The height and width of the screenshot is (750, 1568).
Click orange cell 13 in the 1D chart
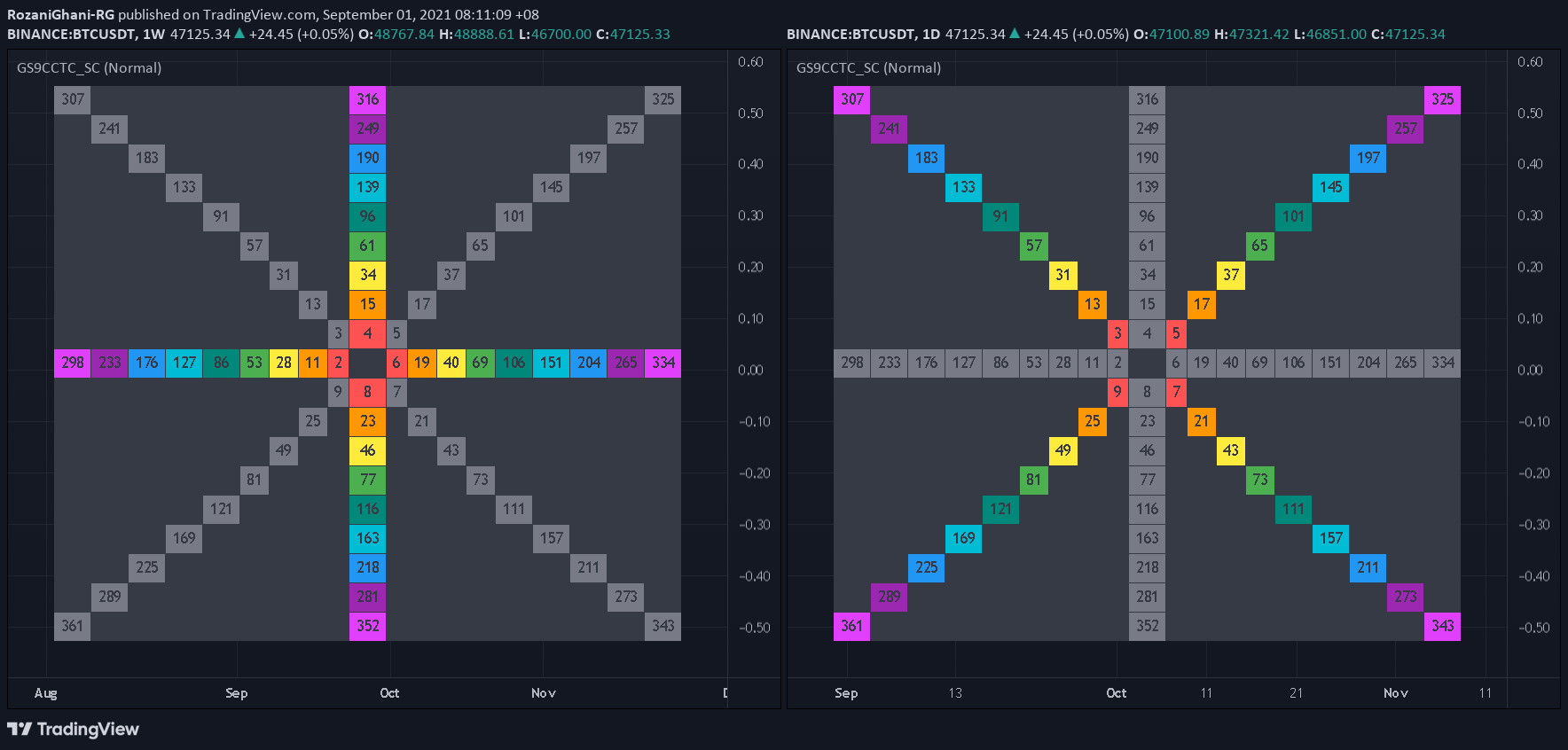[x=1093, y=304]
